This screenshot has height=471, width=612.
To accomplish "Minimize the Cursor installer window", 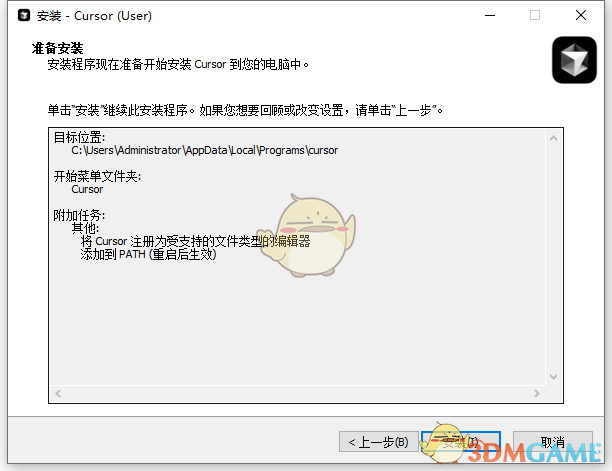I will click(490, 15).
